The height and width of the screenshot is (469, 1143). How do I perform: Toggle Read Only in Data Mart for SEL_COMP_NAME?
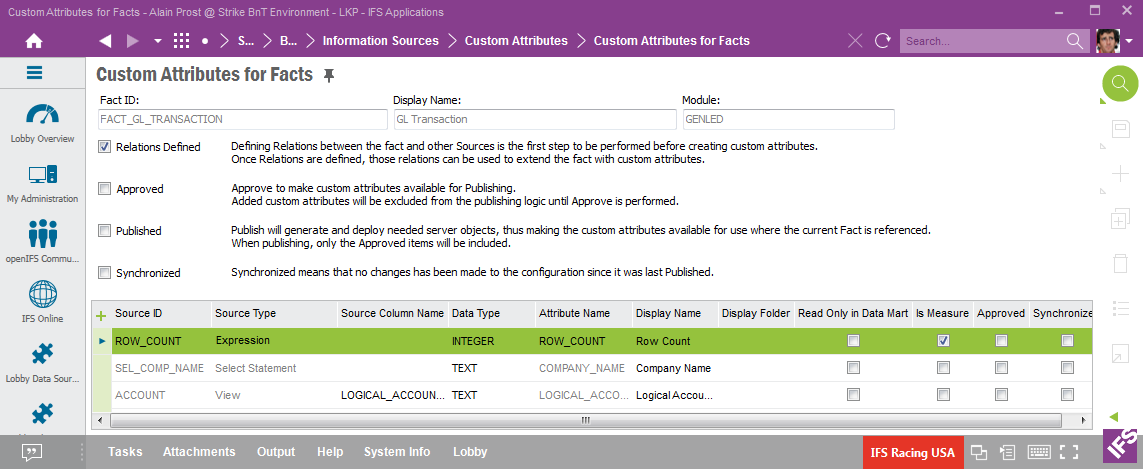click(853, 368)
